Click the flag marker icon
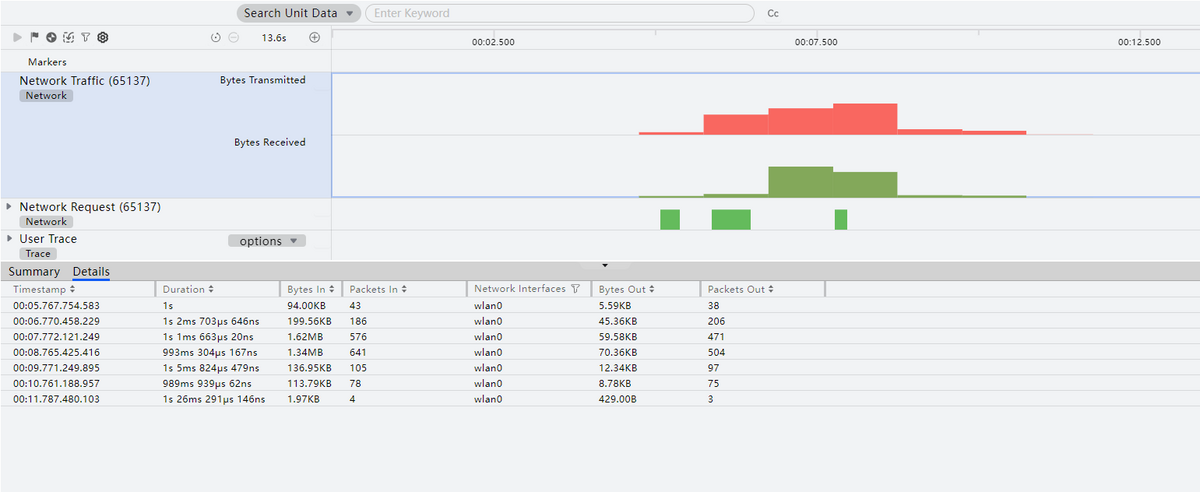Image resolution: width=1200 pixels, height=492 pixels. (34, 38)
